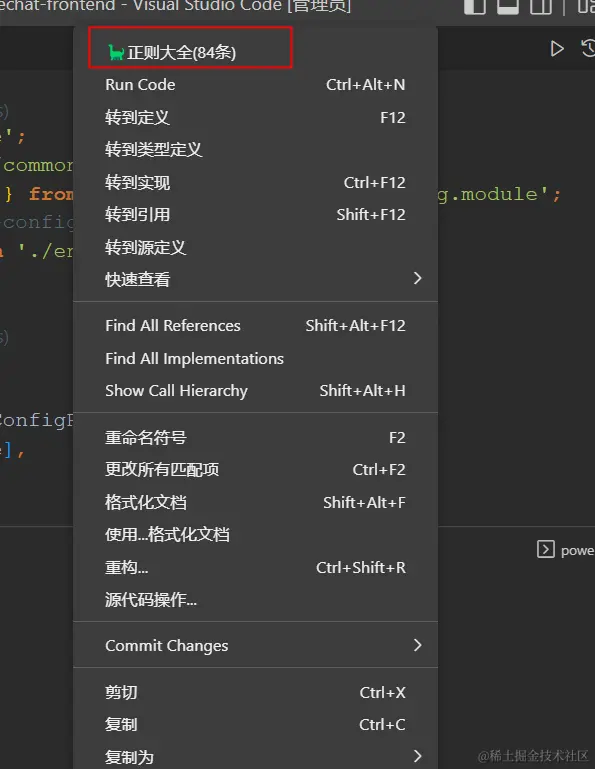Viewport: 595px width, 769px height.
Task: Toggle the primary sidebar layout icon
Action: pos(475,6)
